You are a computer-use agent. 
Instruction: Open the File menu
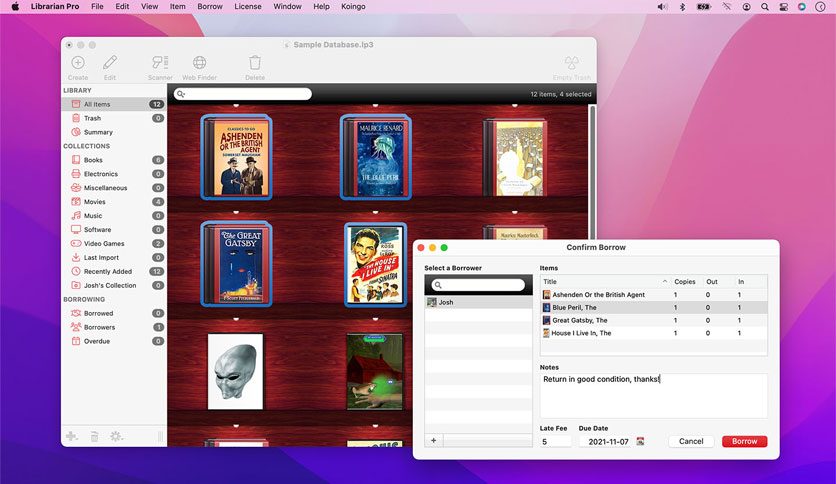pyautogui.click(x=97, y=6)
